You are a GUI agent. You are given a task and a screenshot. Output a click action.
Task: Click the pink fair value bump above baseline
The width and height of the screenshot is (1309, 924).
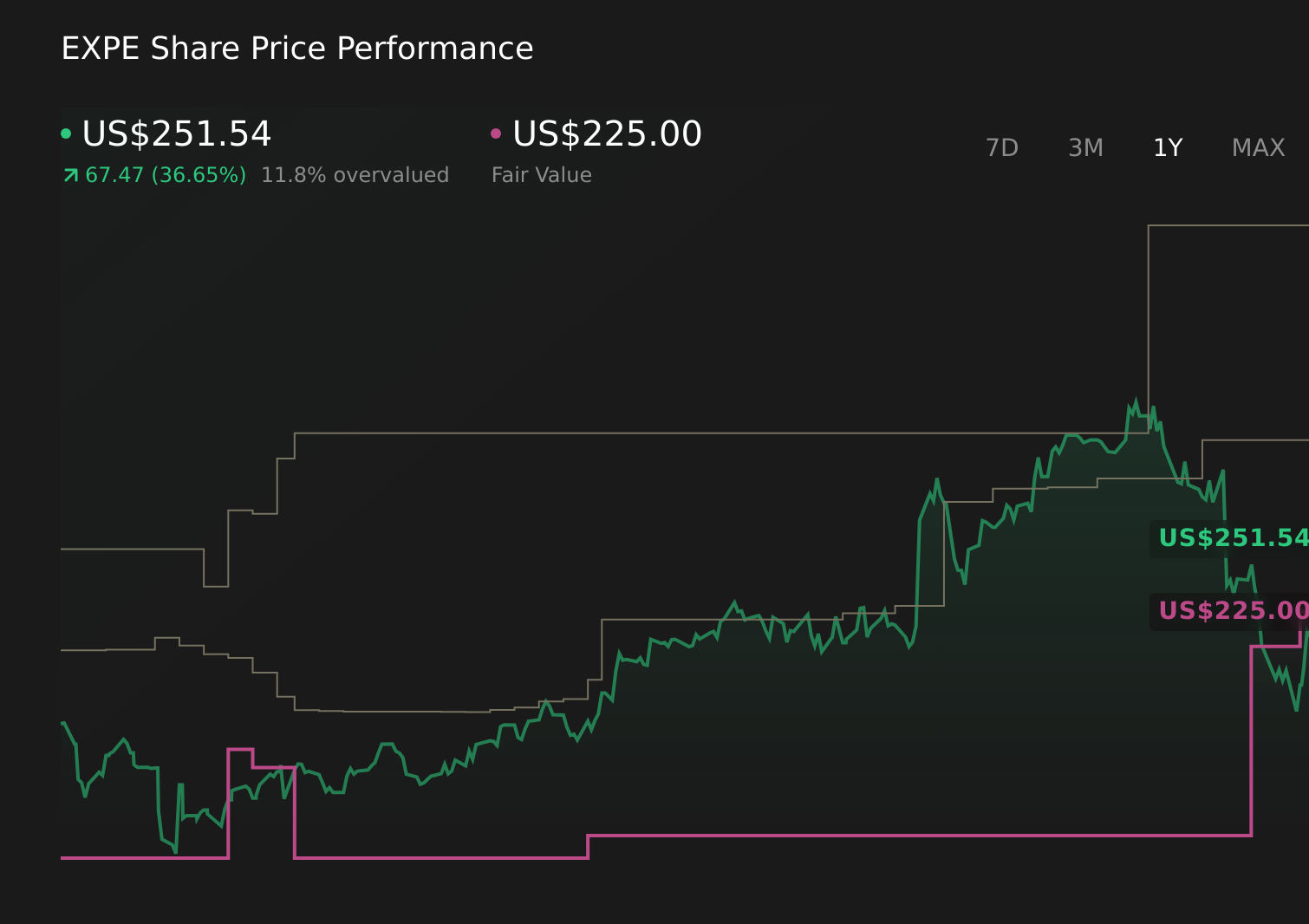(x=240, y=750)
